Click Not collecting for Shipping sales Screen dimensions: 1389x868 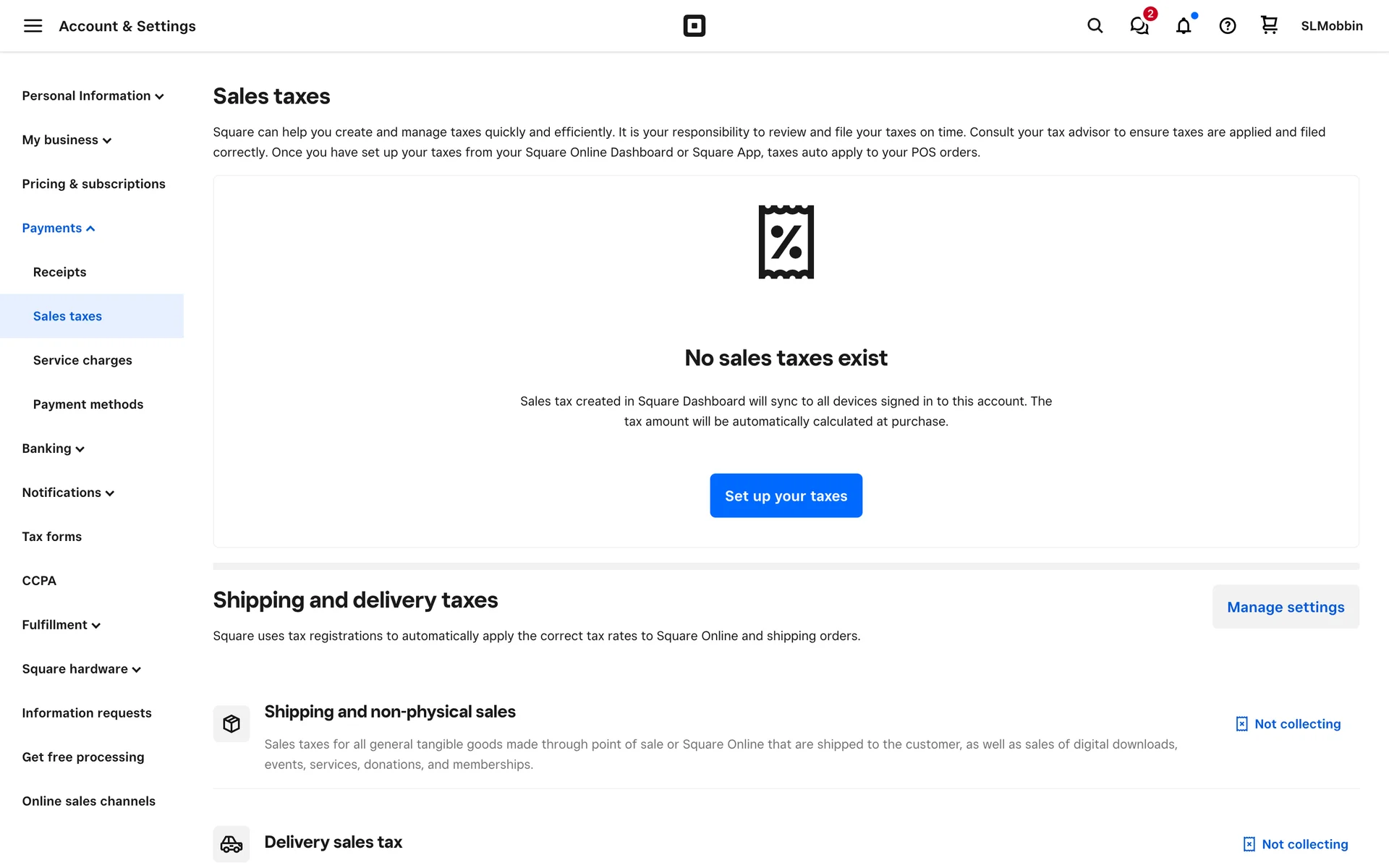coord(1288,724)
